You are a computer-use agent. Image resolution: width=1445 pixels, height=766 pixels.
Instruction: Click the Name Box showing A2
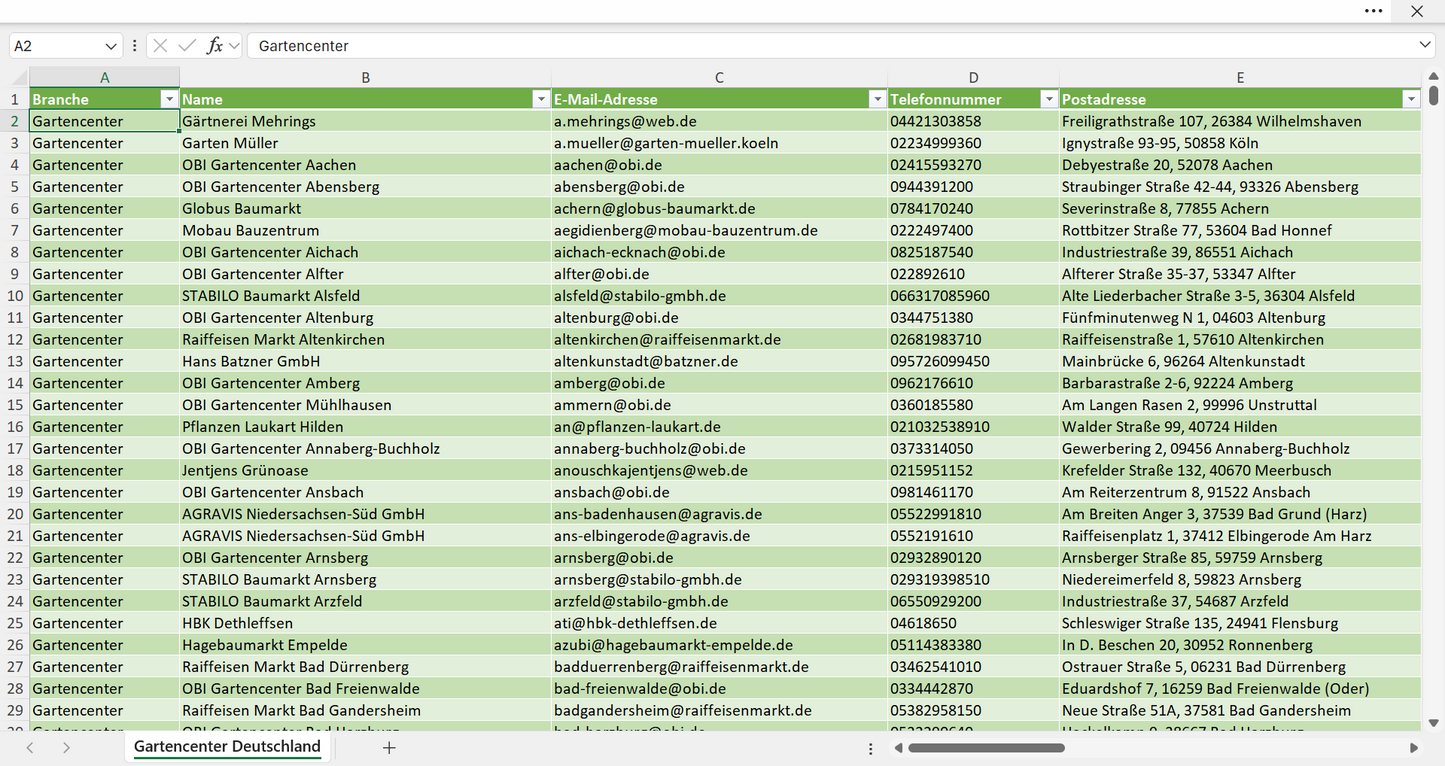click(56, 46)
